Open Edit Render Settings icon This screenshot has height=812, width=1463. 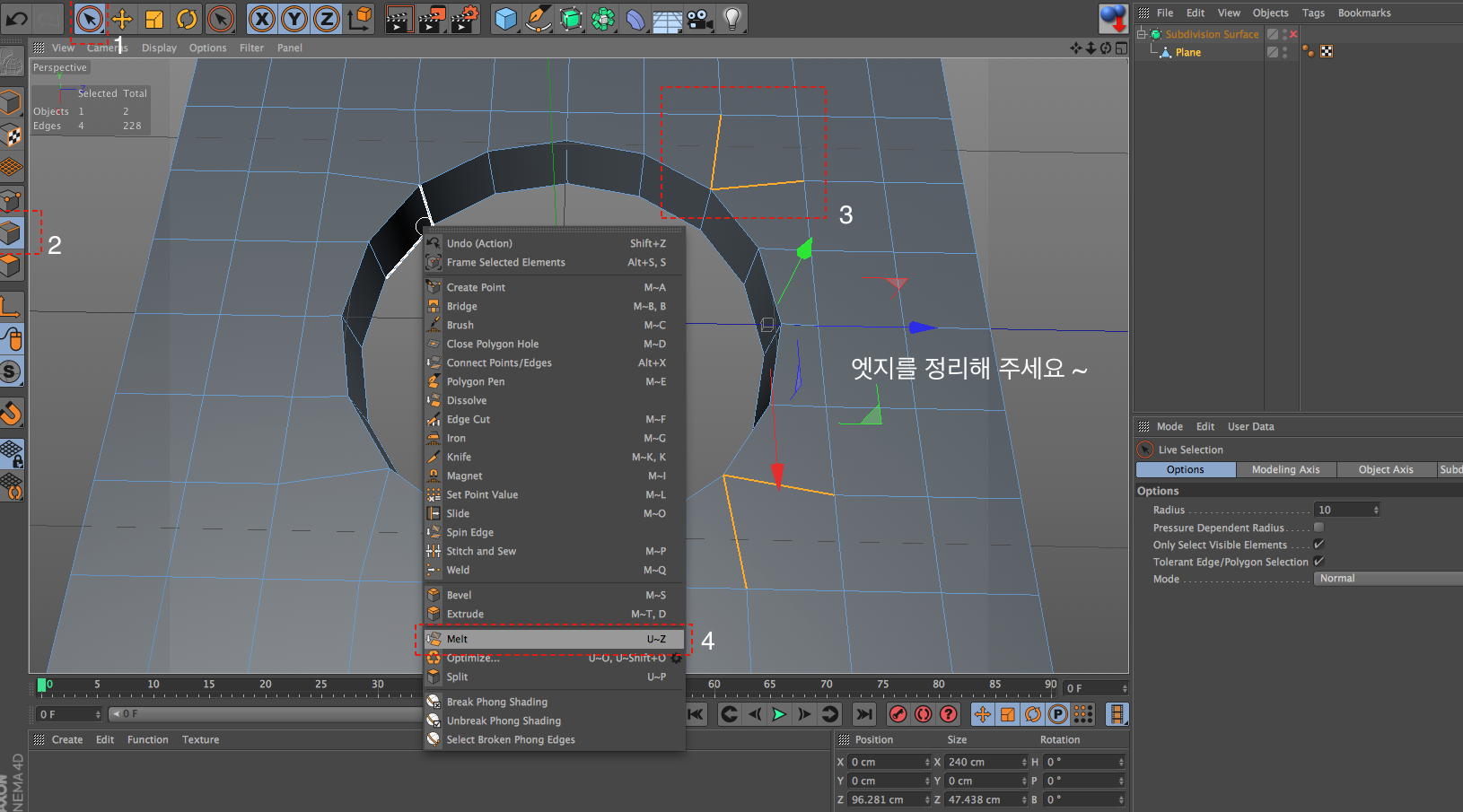464,18
